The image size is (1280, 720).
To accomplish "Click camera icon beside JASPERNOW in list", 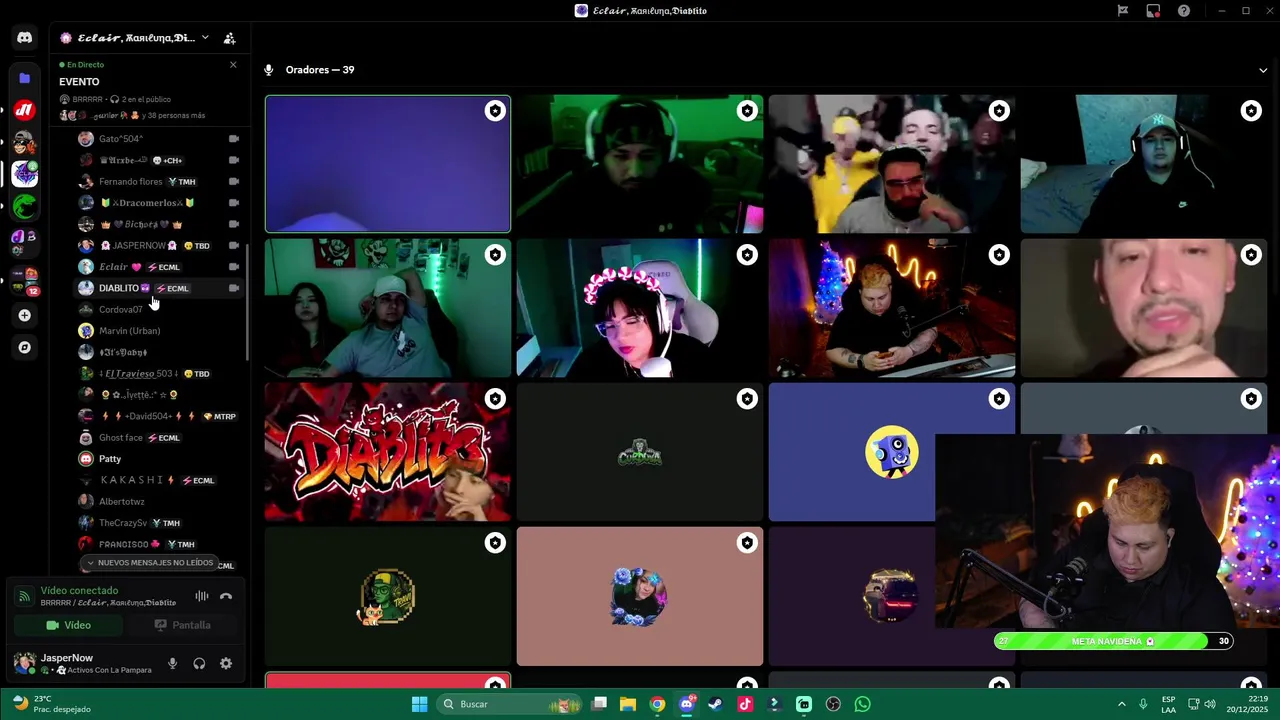I will pyautogui.click(x=234, y=245).
